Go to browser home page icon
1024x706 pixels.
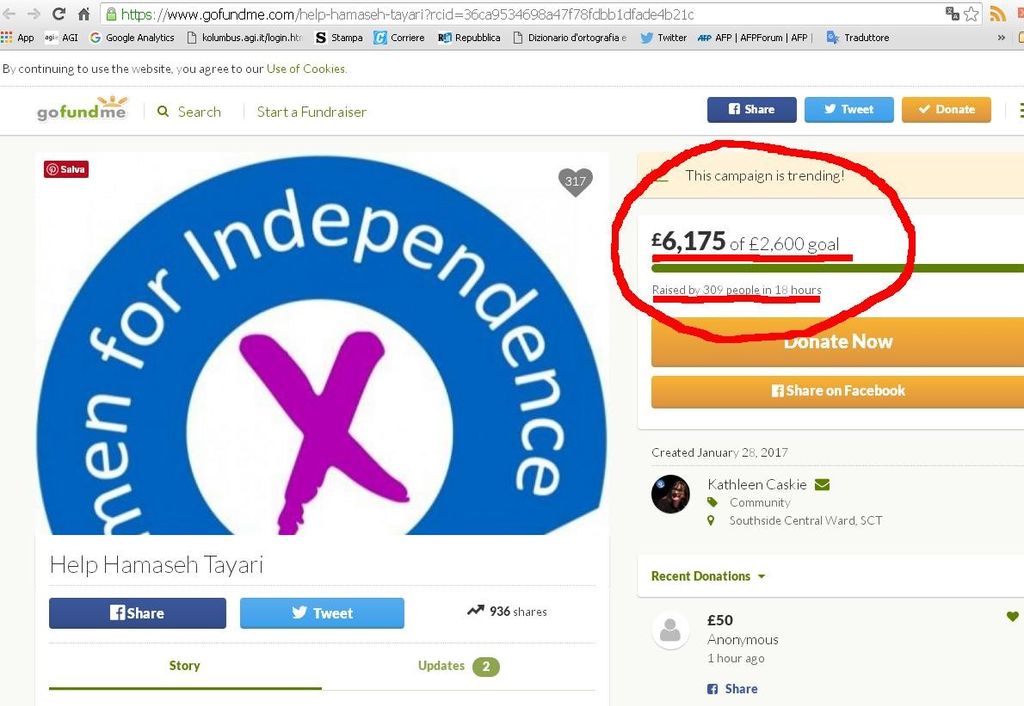pos(84,14)
